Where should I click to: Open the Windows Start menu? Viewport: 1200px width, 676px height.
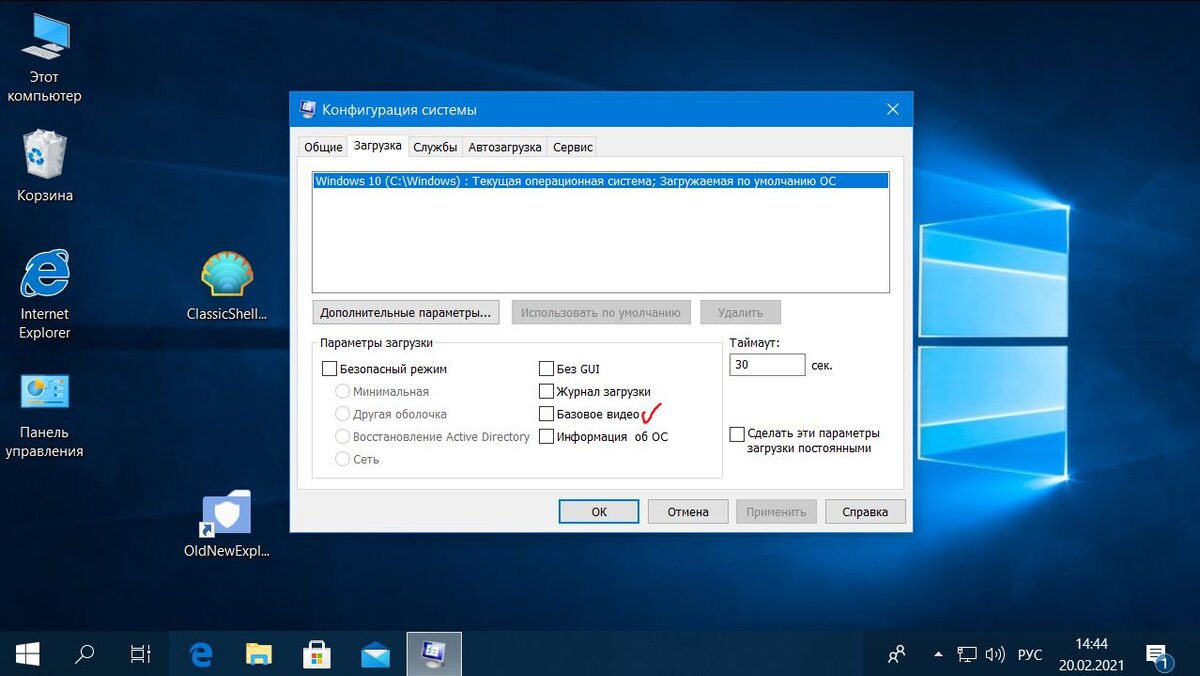[27, 654]
